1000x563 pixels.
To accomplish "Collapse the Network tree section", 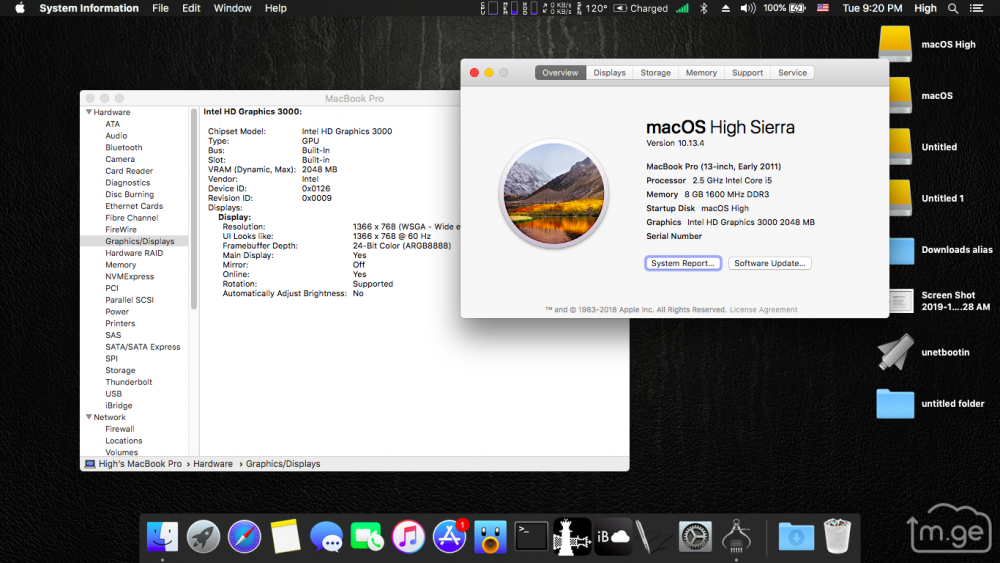I will tap(89, 418).
